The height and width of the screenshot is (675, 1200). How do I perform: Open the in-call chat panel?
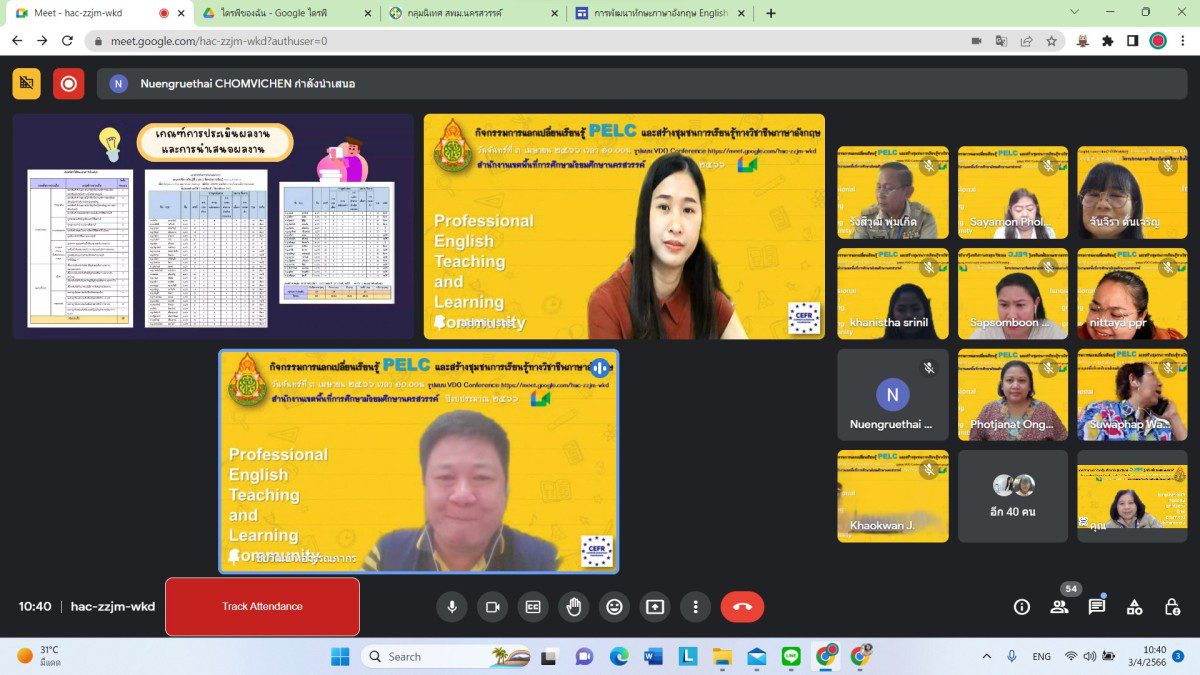[1097, 606]
